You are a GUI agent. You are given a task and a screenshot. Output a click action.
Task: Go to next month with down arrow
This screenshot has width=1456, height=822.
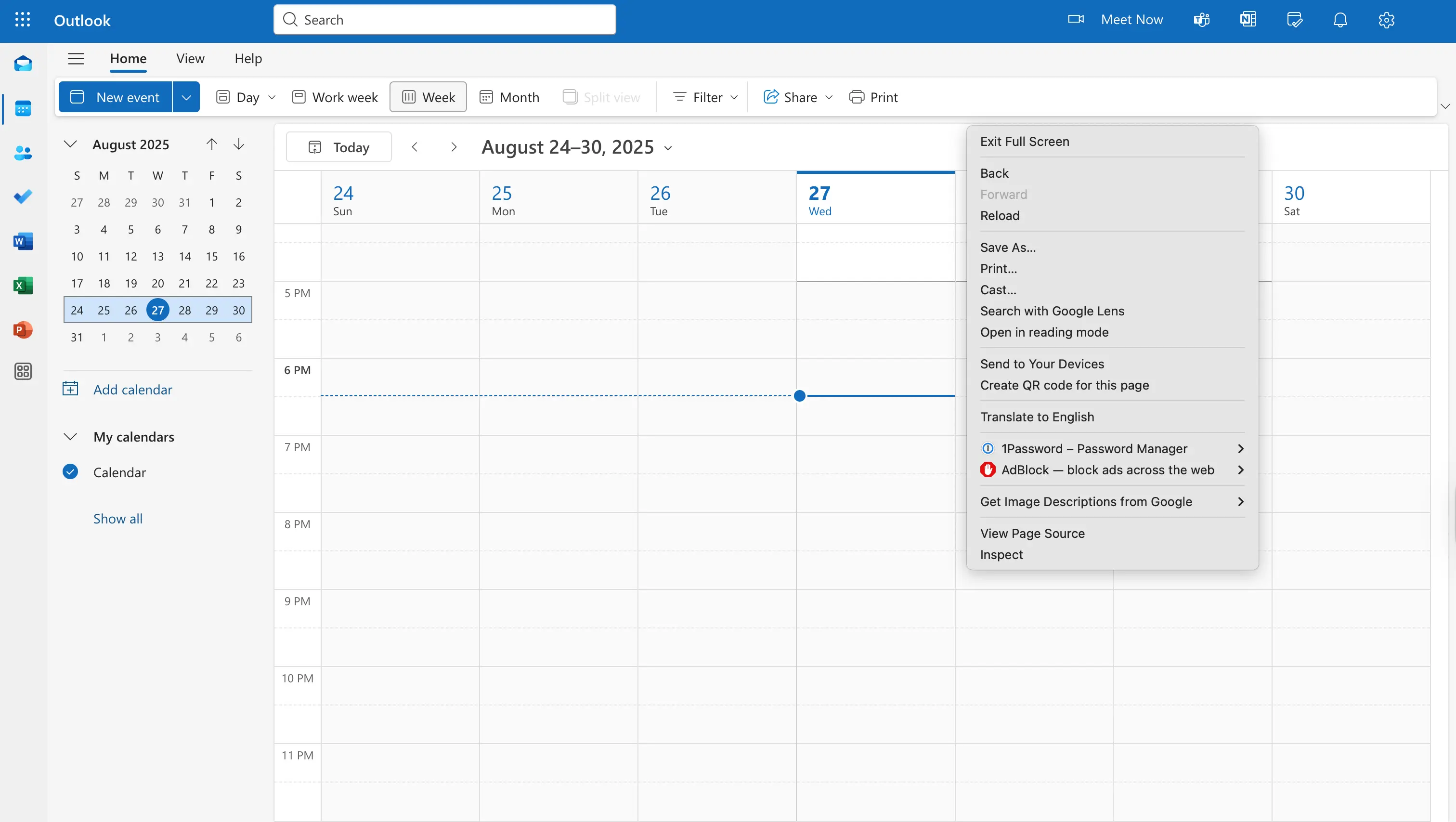pos(238,144)
